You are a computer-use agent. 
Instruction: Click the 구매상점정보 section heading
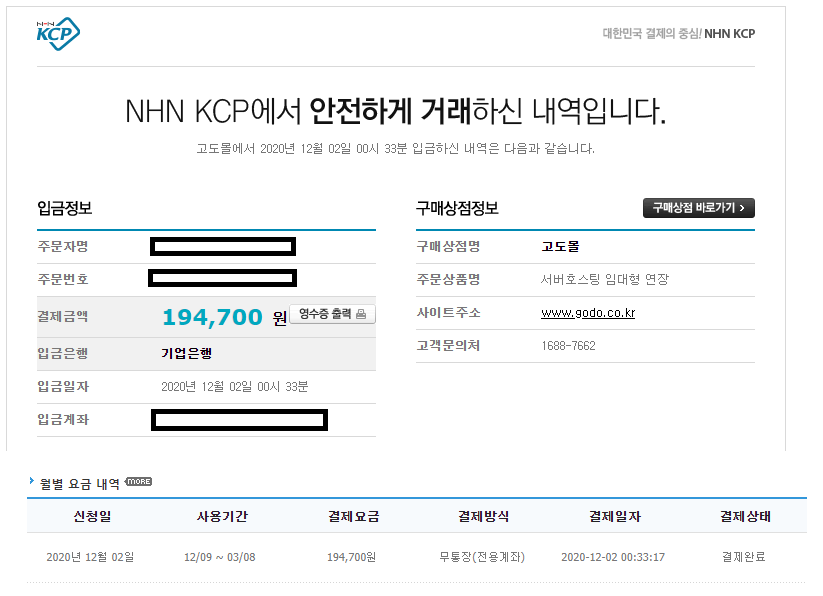pyautogui.click(x=457, y=208)
